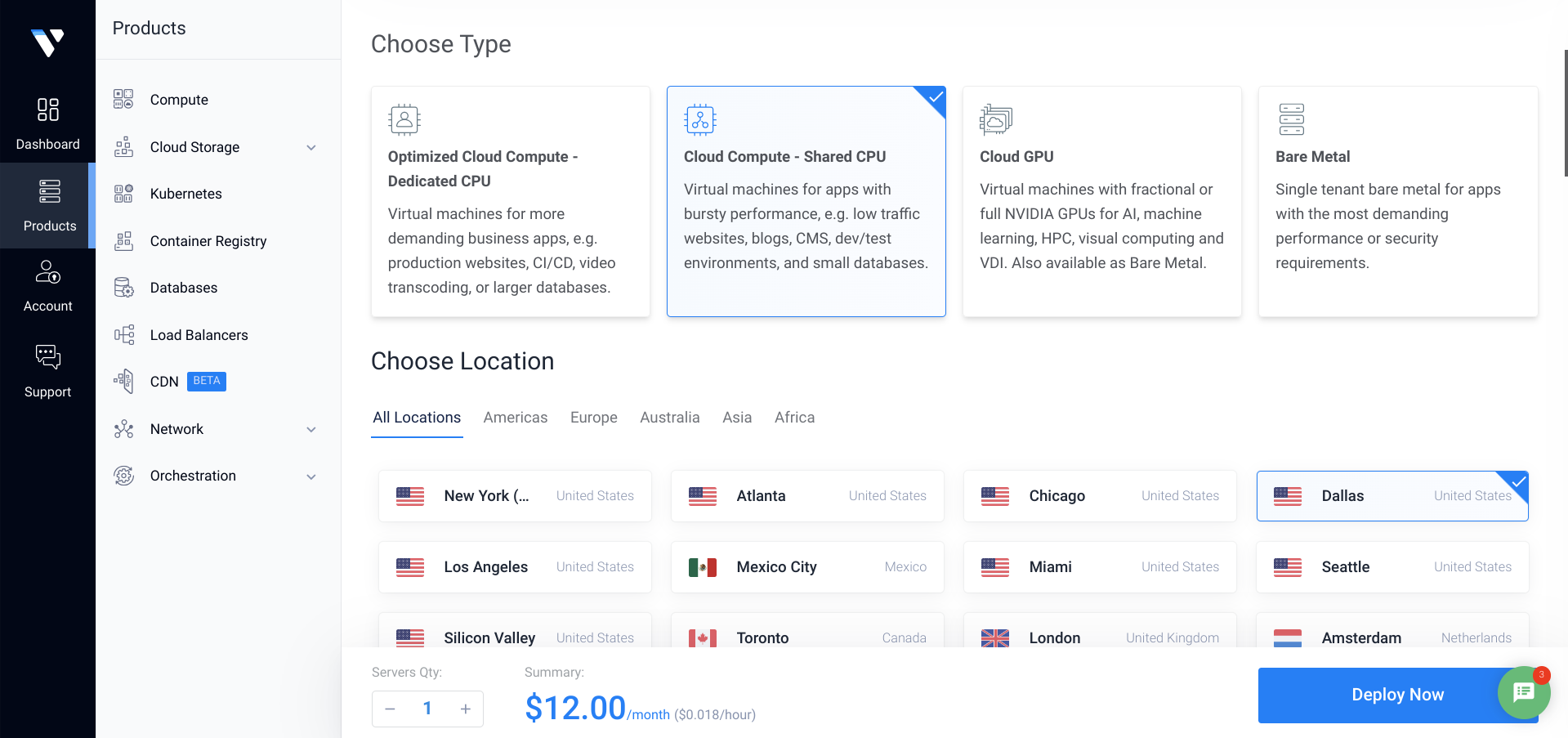Click the Compute icon in Products
The width and height of the screenshot is (1568, 738).
123,100
